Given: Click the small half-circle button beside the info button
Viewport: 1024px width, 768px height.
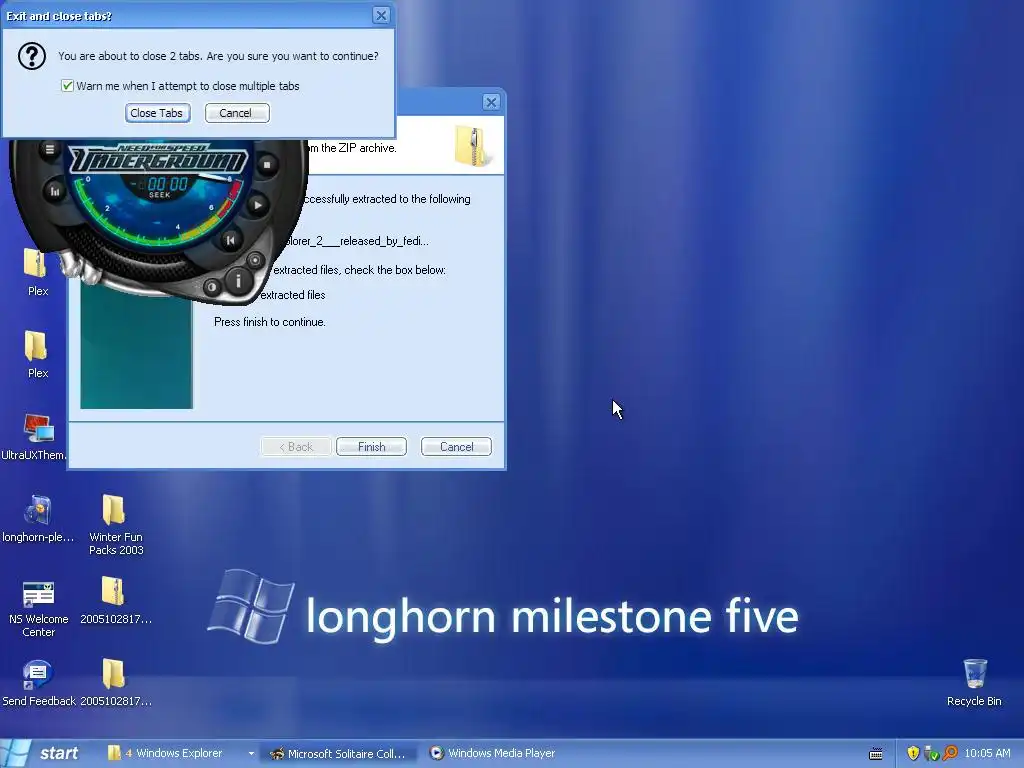Looking at the screenshot, I should tap(212, 287).
